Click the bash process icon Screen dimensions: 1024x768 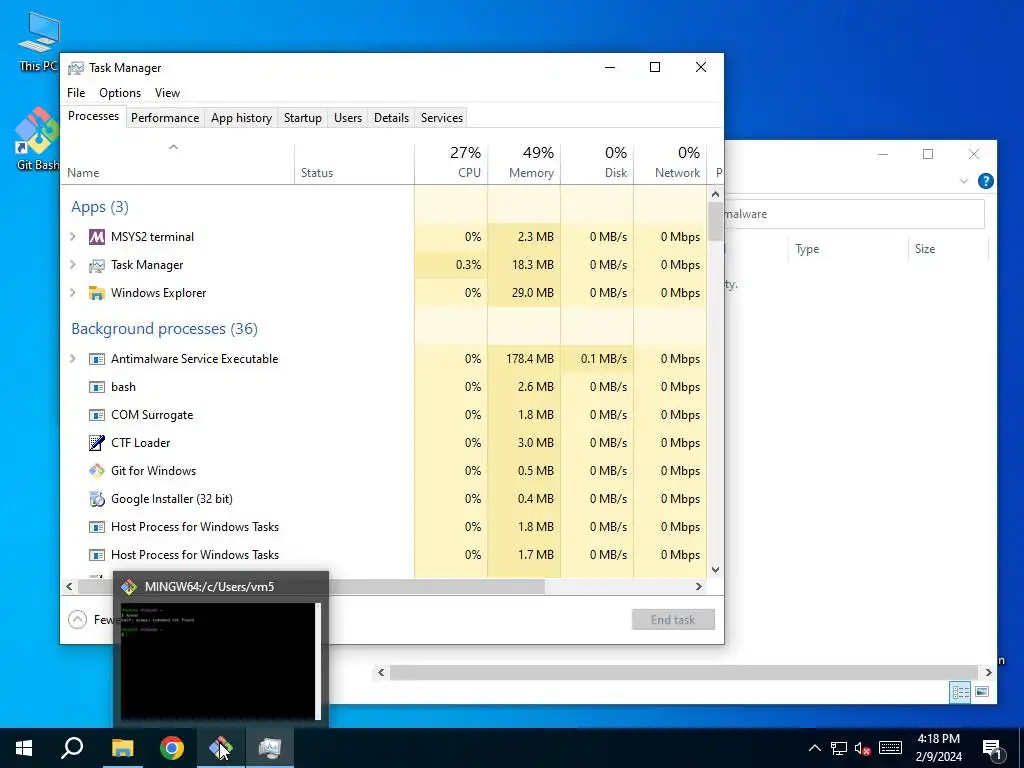click(x=97, y=387)
